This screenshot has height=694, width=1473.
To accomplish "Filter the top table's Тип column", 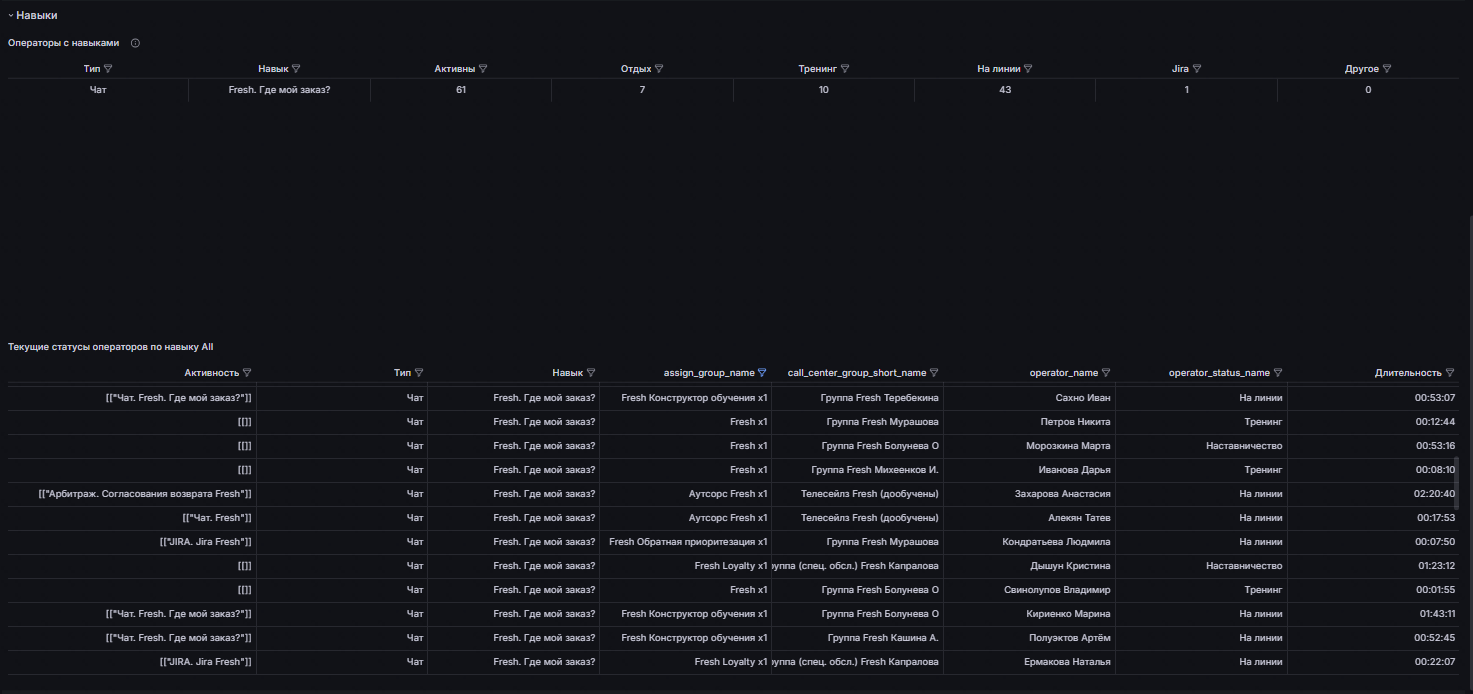I will [108, 69].
